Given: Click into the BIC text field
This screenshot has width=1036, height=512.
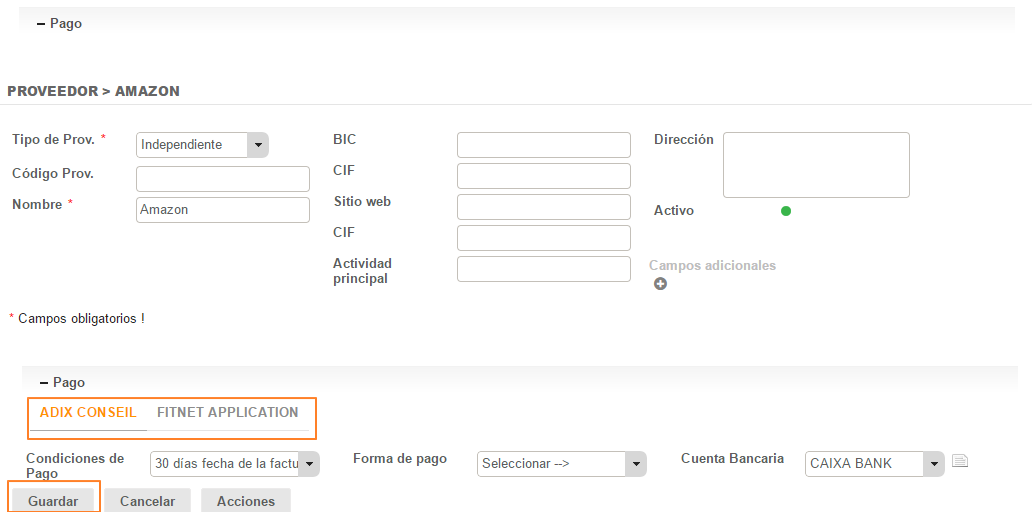Looking at the screenshot, I should point(543,145).
